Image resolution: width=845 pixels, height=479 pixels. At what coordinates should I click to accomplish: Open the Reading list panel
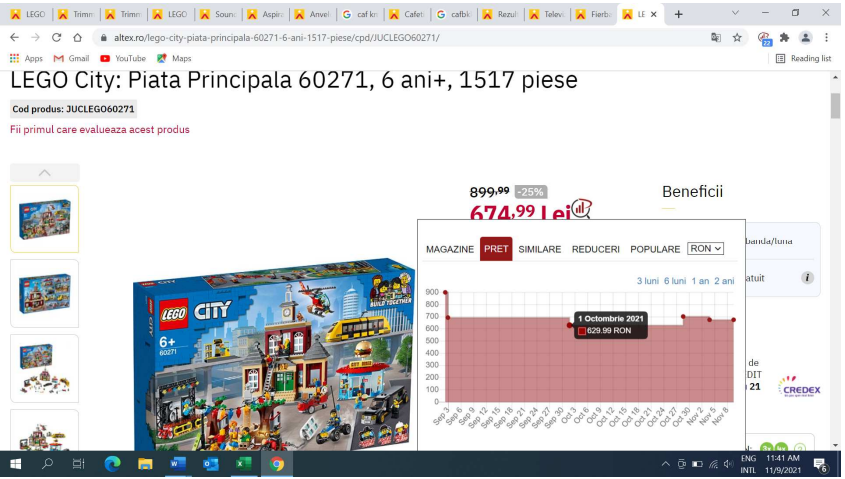click(803, 58)
